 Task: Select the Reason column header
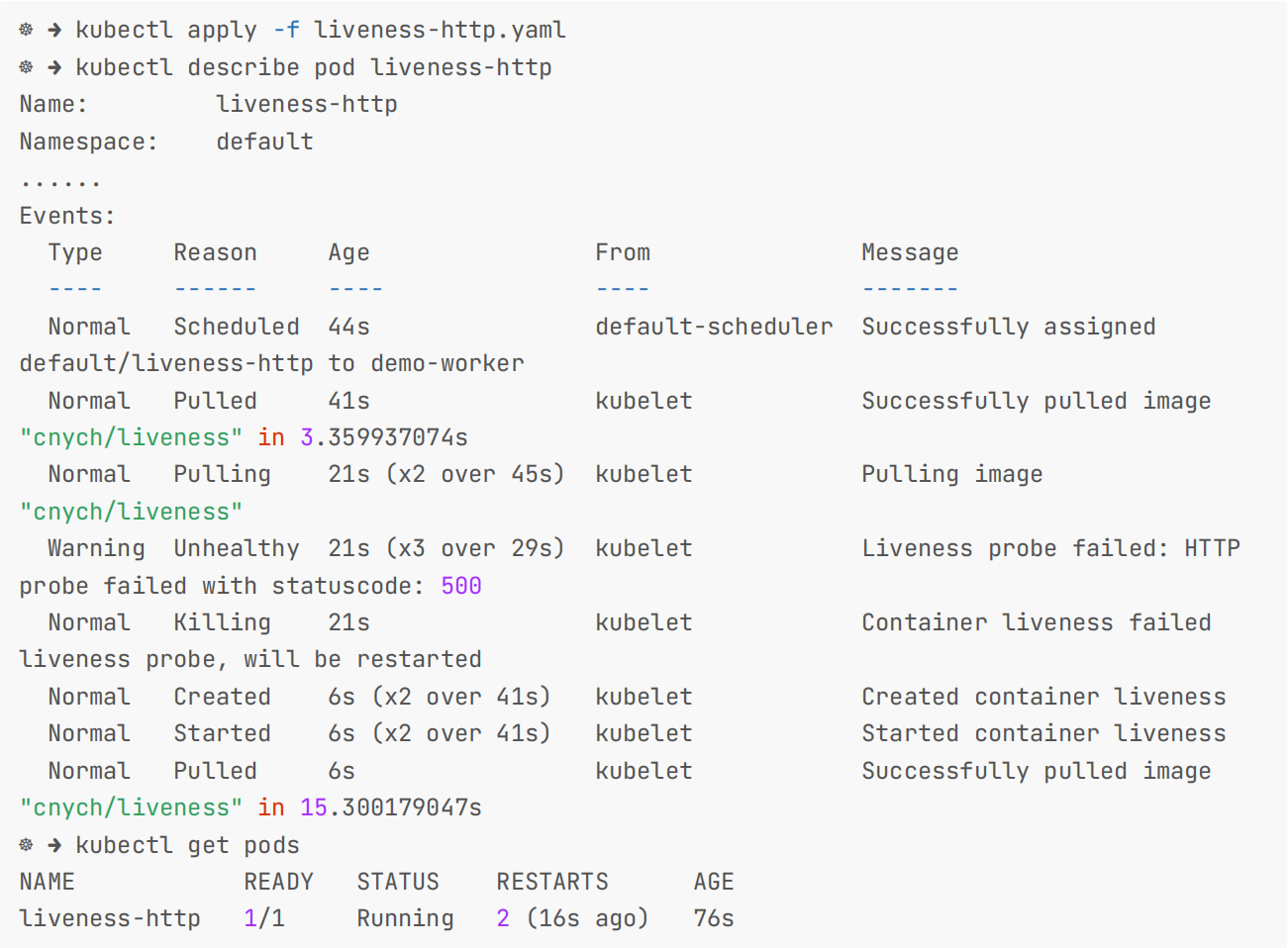point(215,252)
